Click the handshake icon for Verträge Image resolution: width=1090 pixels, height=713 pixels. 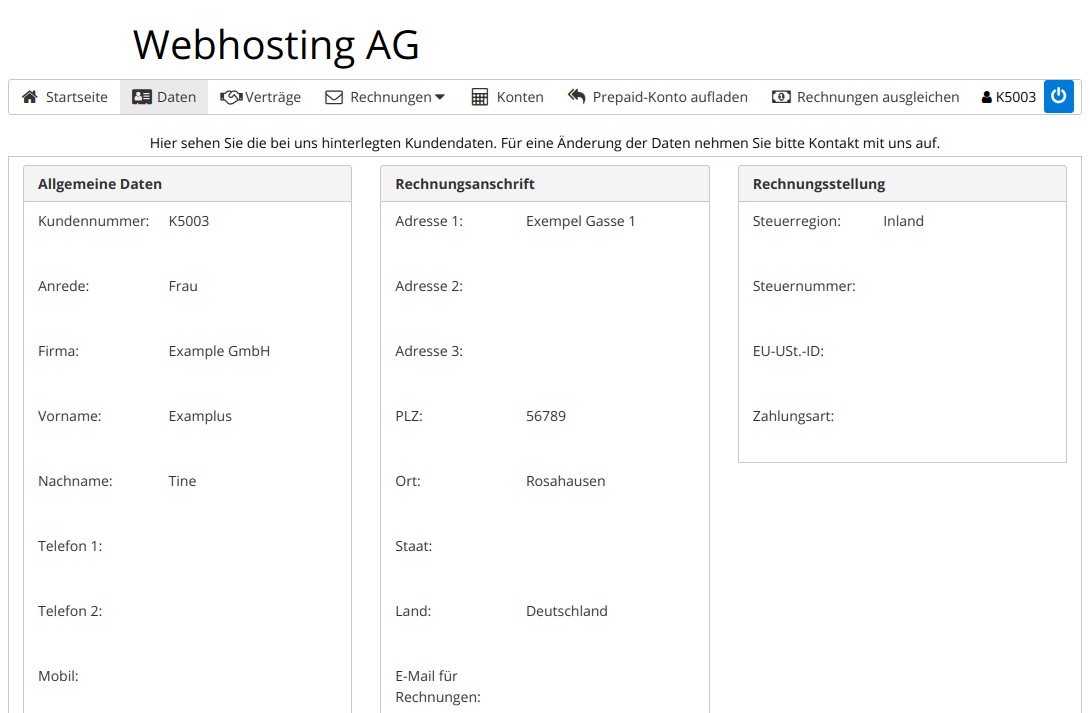[x=231, y=97]
